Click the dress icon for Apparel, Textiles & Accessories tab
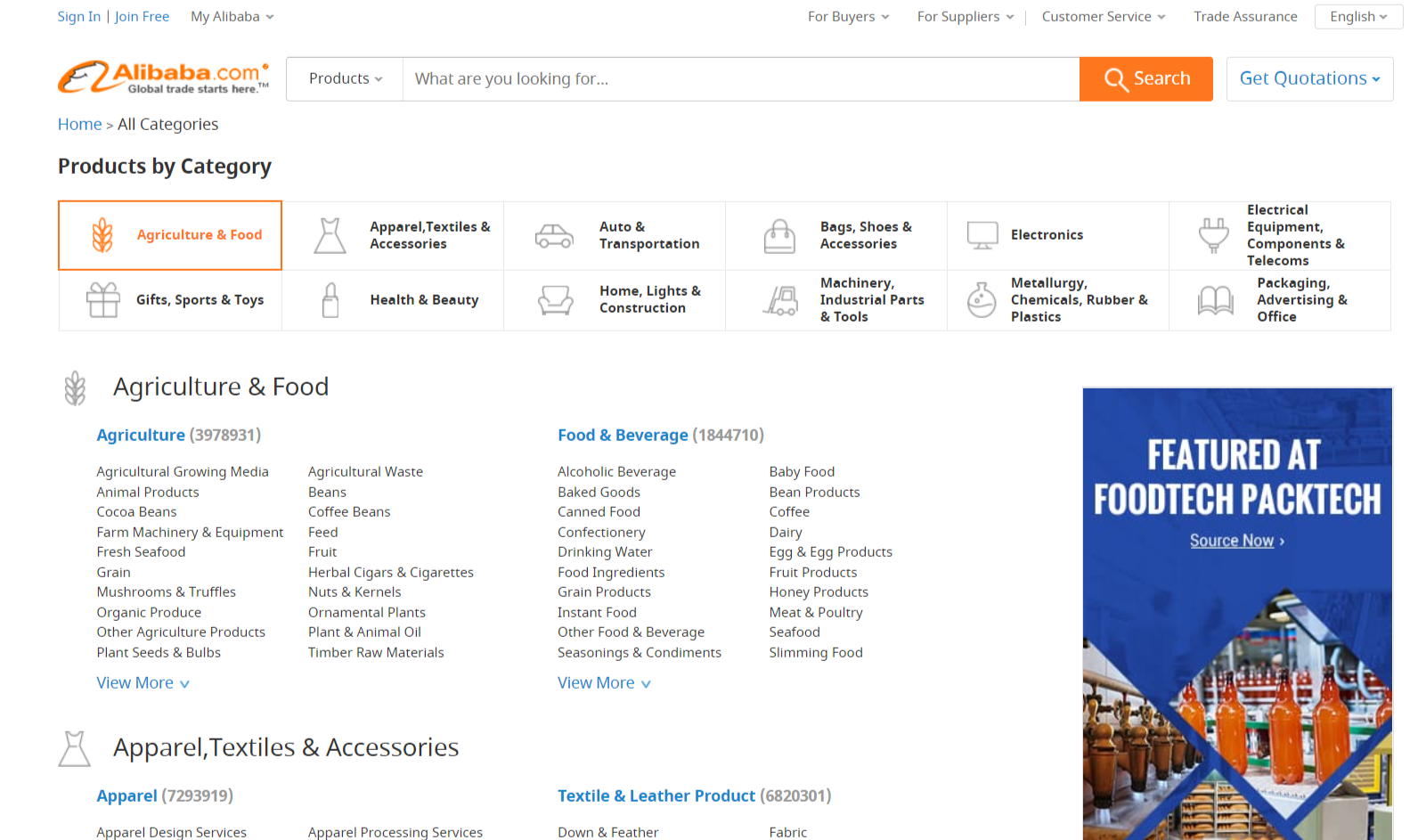The height and width of the screenshot is (840, 1418). point(330,235)
